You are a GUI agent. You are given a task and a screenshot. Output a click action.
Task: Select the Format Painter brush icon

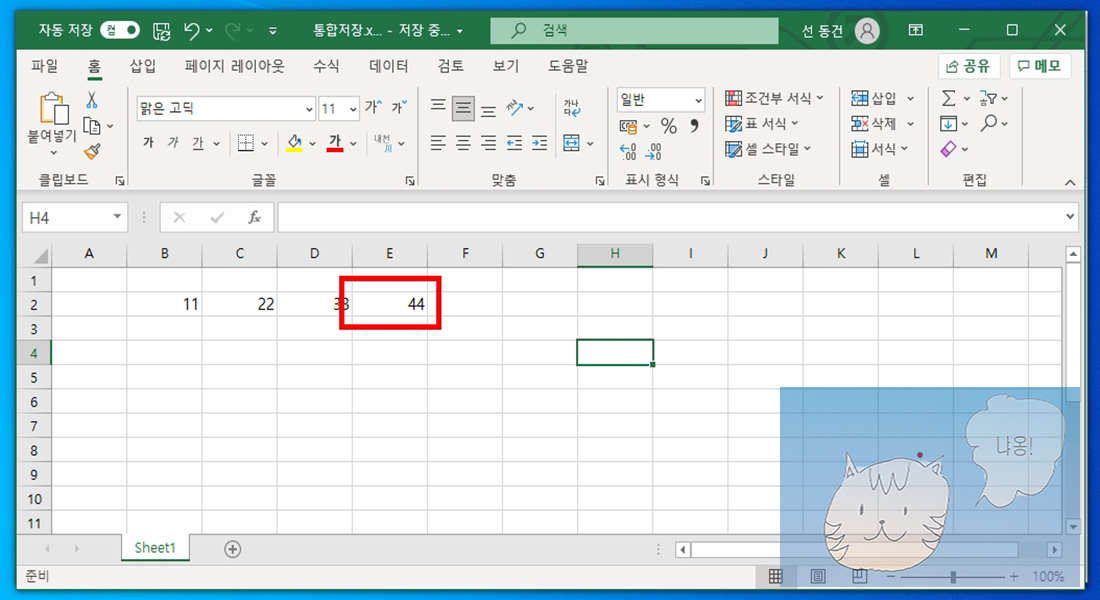(92, 151)
